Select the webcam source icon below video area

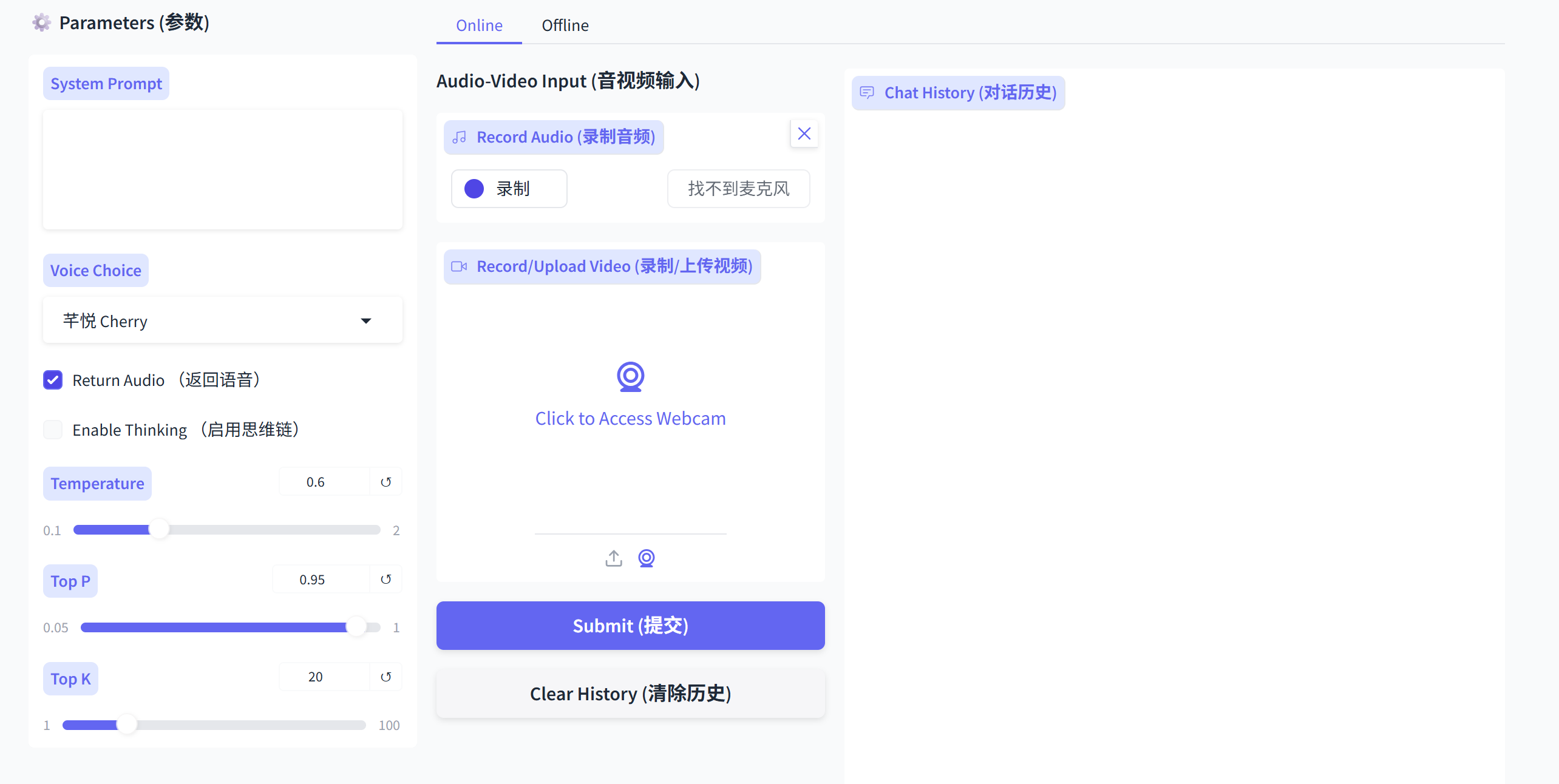pyautogui.click(x=647, y=558)
